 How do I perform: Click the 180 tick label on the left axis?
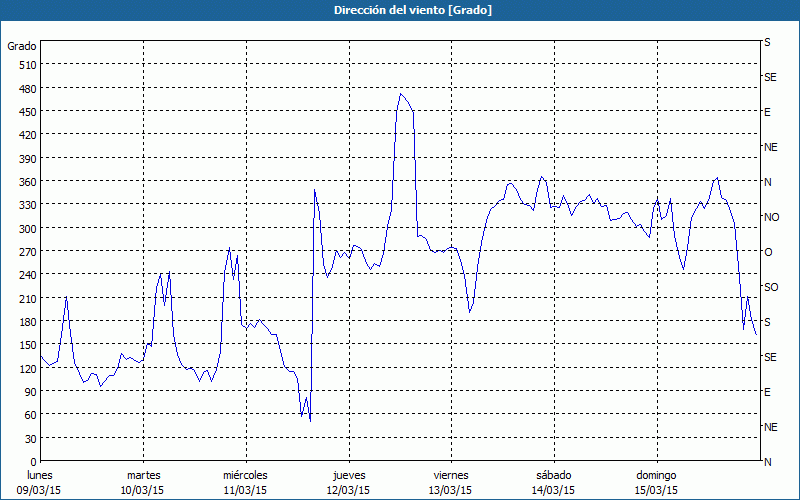point(24,322)
